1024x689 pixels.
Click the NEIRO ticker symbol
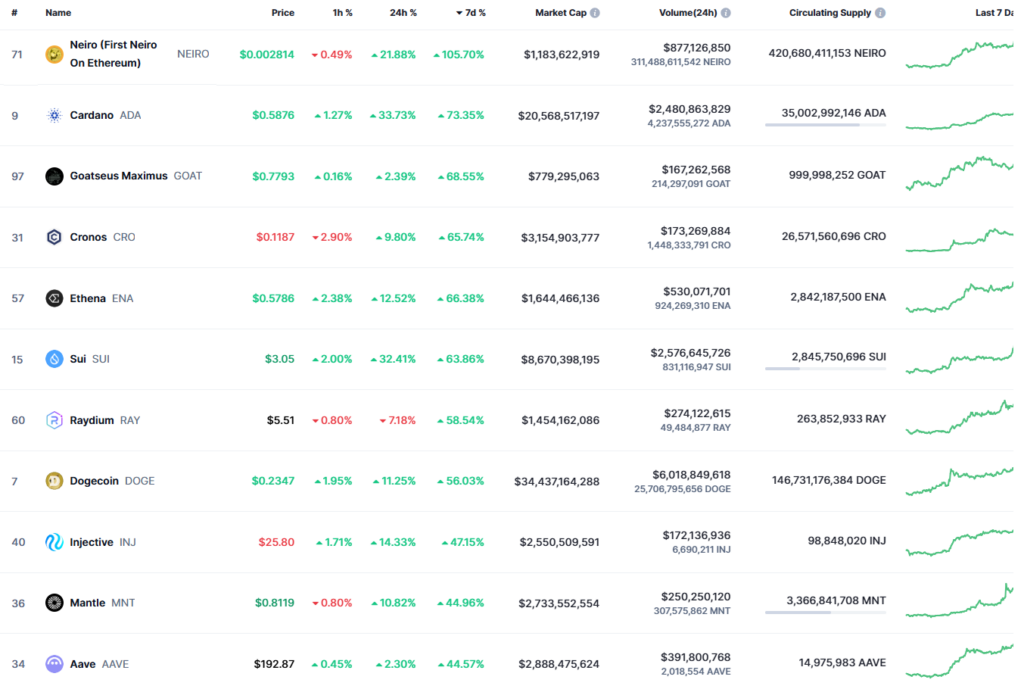click(193, 54)
